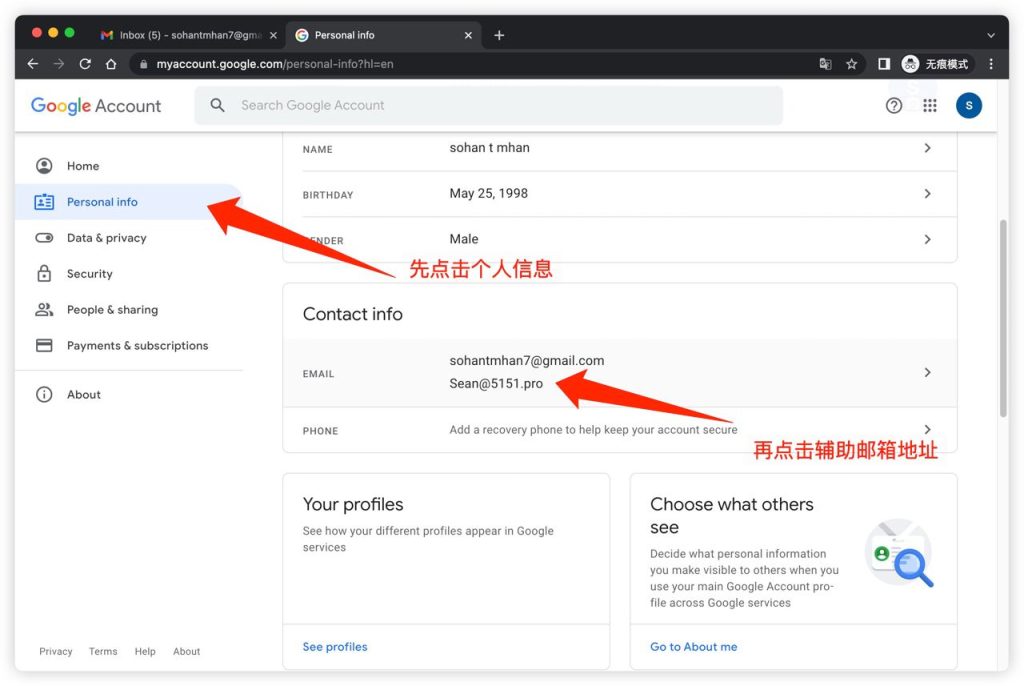Expand the Birthday row chevron
1024x686 pixels.
pyautogui.click(x=927, y=194)
